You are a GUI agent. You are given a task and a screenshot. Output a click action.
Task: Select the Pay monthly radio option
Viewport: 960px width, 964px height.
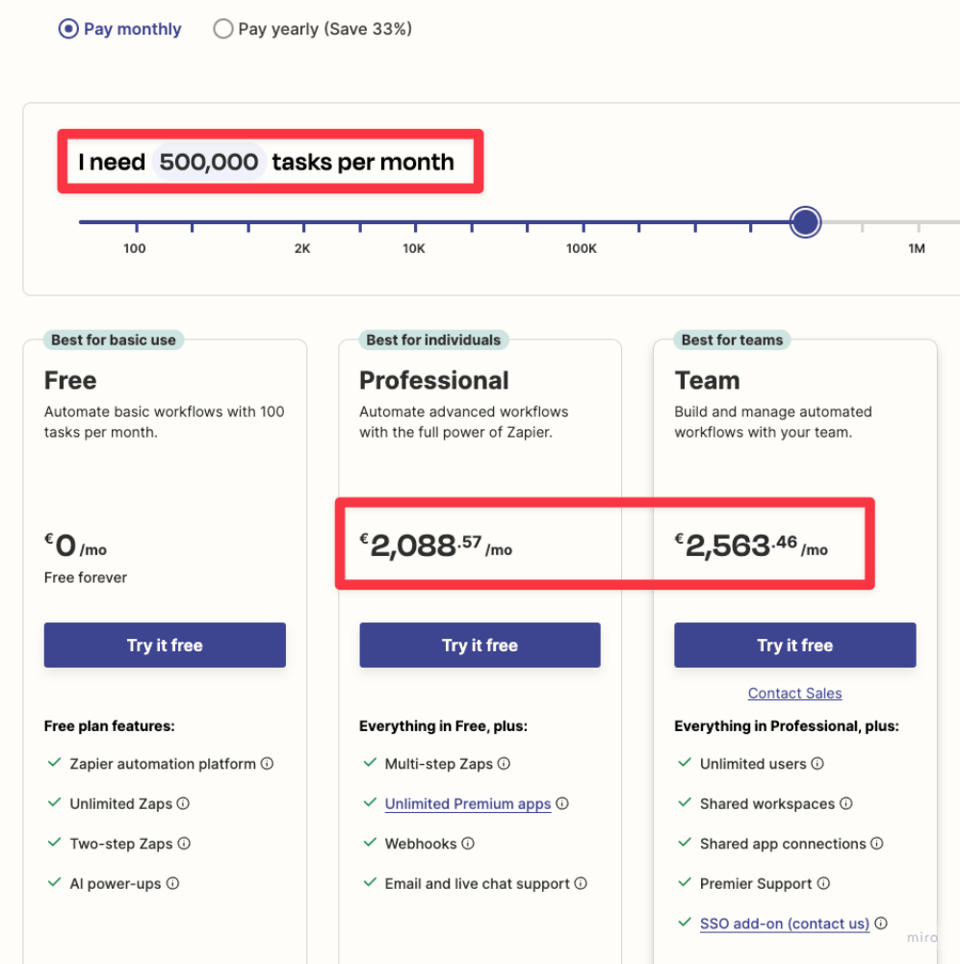(120, 29)
